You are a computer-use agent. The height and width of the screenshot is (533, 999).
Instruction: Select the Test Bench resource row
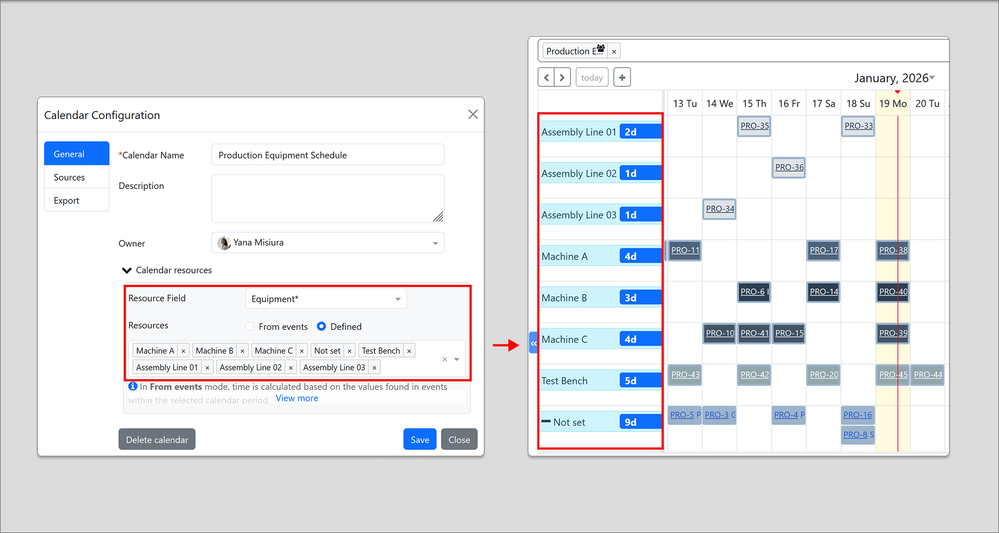click(x=601, y=380)
